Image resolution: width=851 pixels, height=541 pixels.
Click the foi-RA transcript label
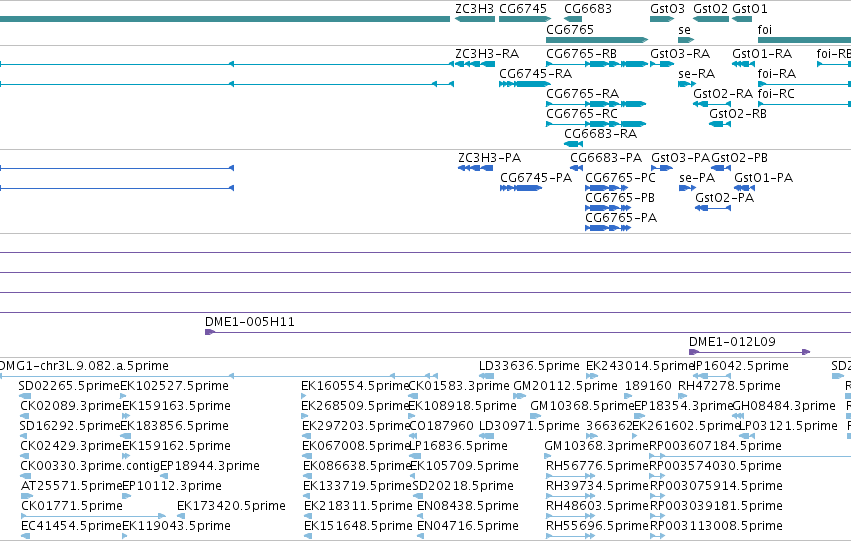[777, 74]
